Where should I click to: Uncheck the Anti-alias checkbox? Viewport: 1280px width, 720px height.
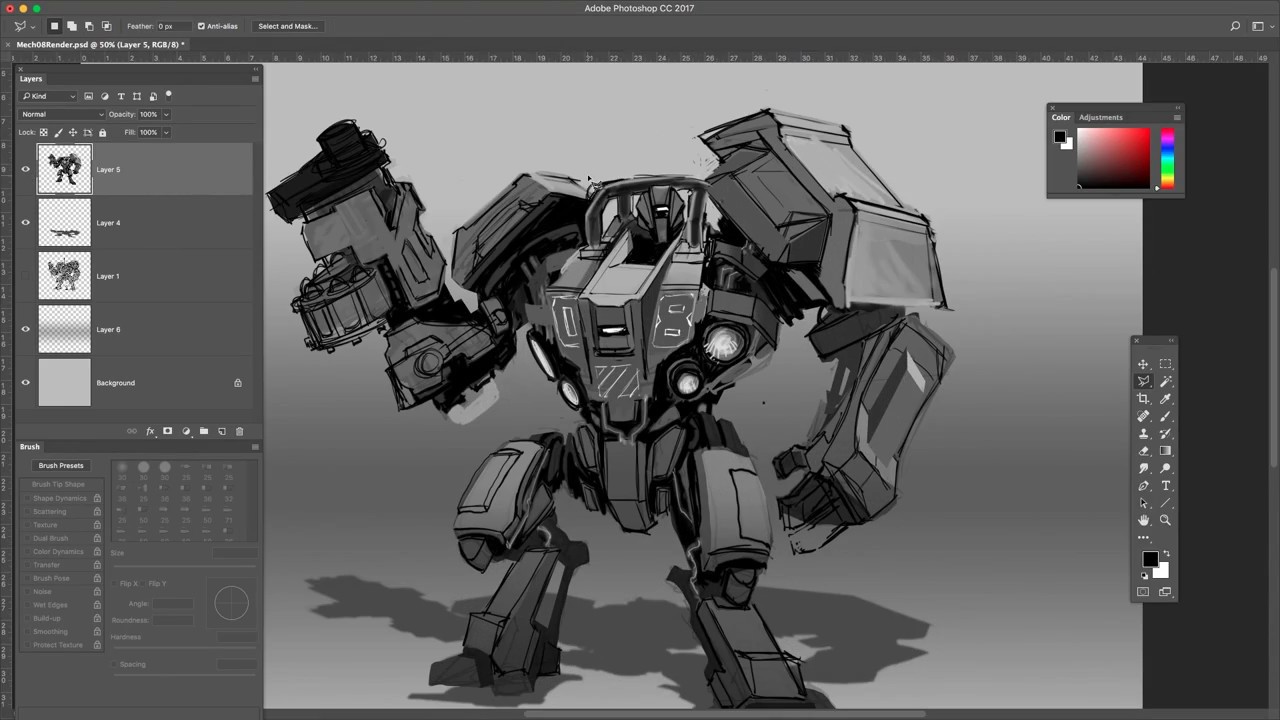click(201, 26)
